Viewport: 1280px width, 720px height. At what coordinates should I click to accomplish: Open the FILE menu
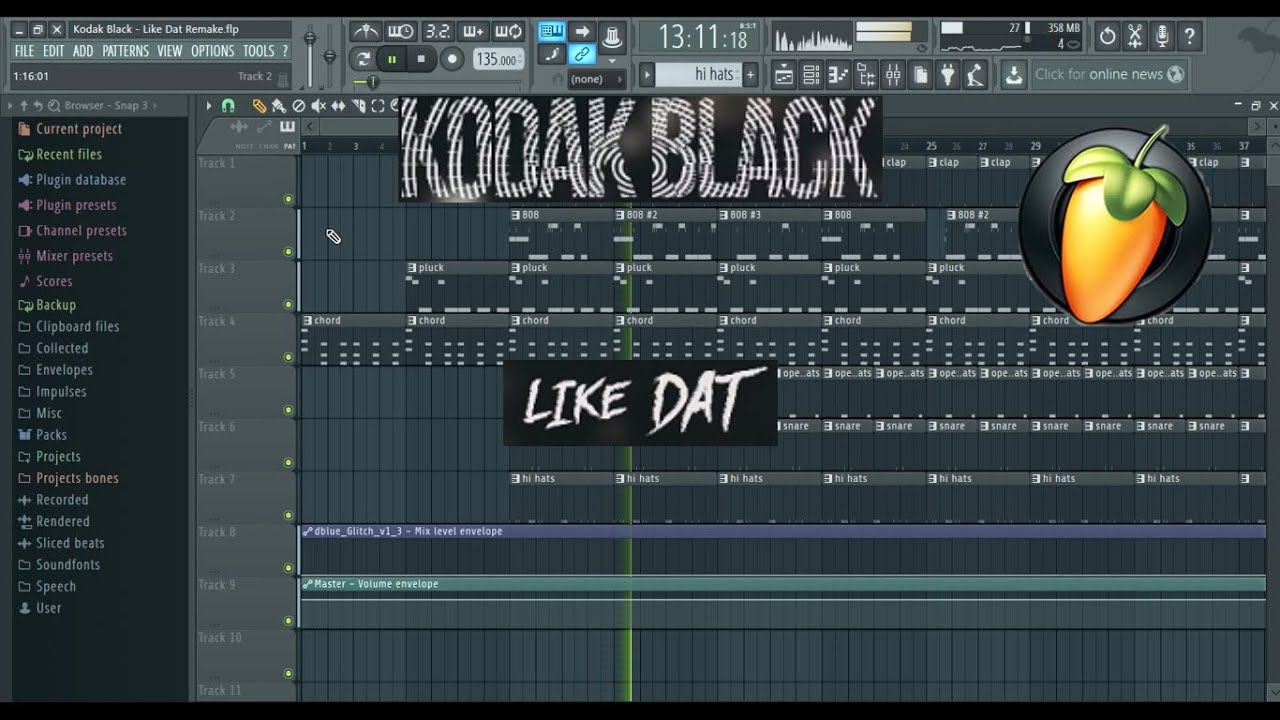pyautogui.click(x=24, y=51)
